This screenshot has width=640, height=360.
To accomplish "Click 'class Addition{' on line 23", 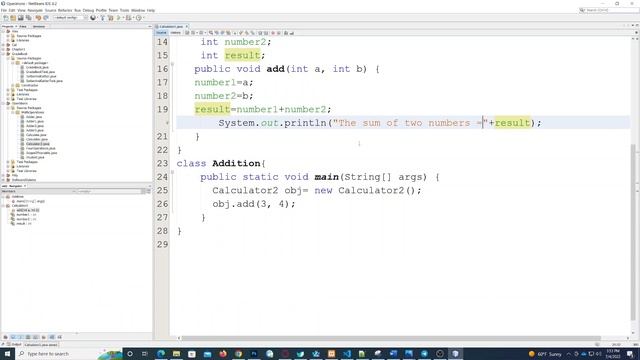I will click(x=221, y=164).
